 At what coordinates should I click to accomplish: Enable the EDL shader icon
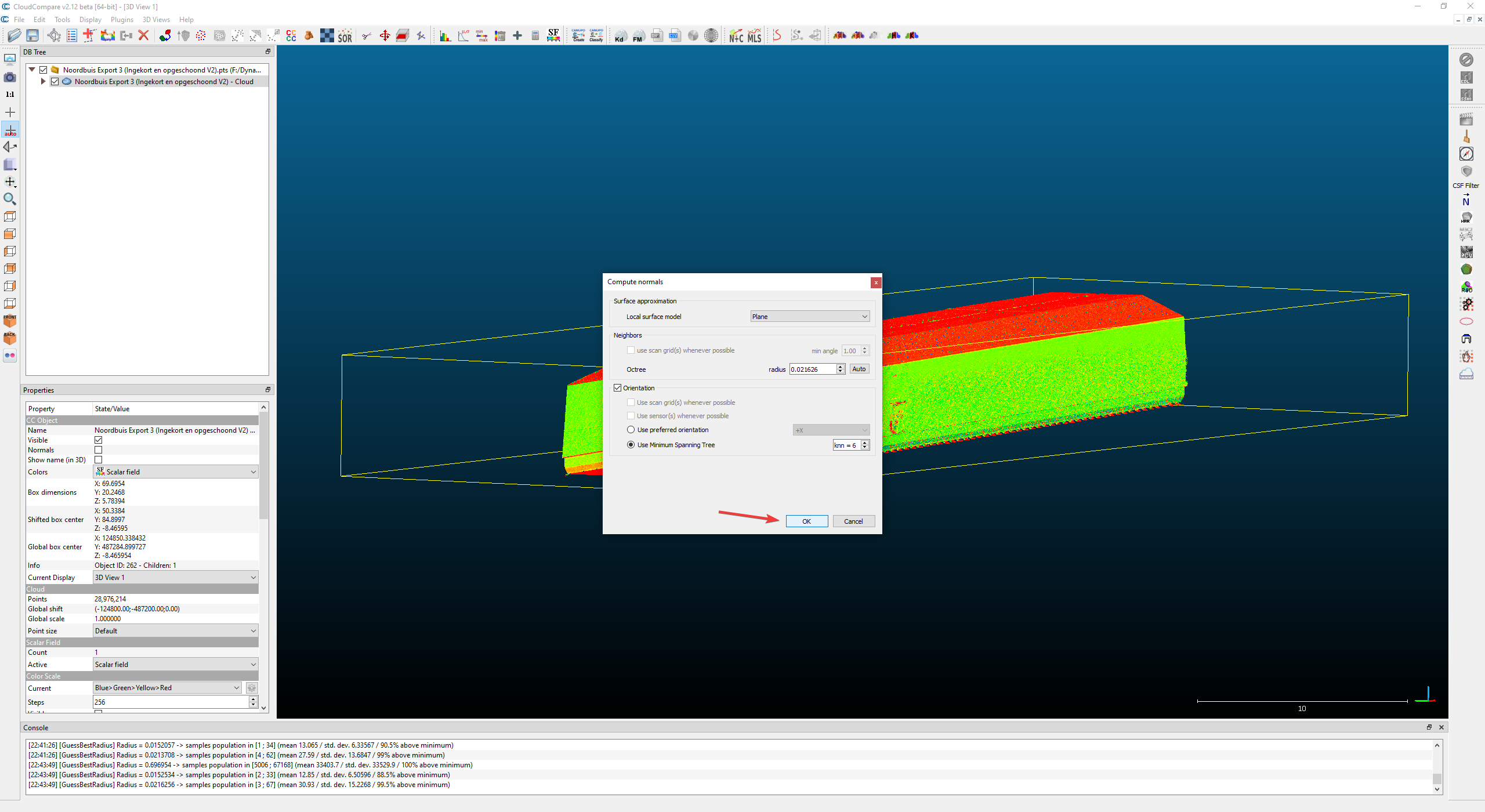pos(1466,77)
